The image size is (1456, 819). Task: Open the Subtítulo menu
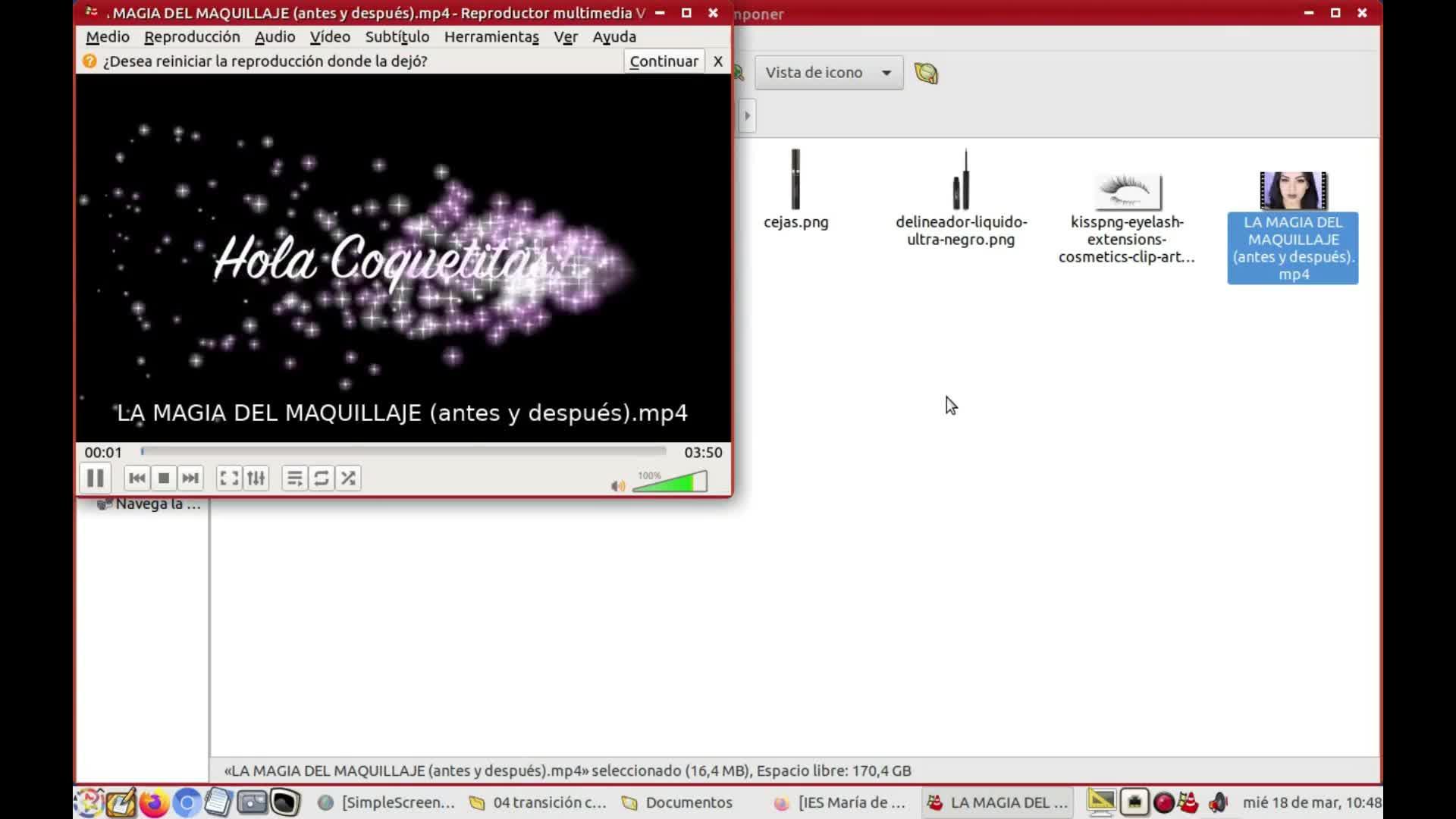tap(397, 37)
